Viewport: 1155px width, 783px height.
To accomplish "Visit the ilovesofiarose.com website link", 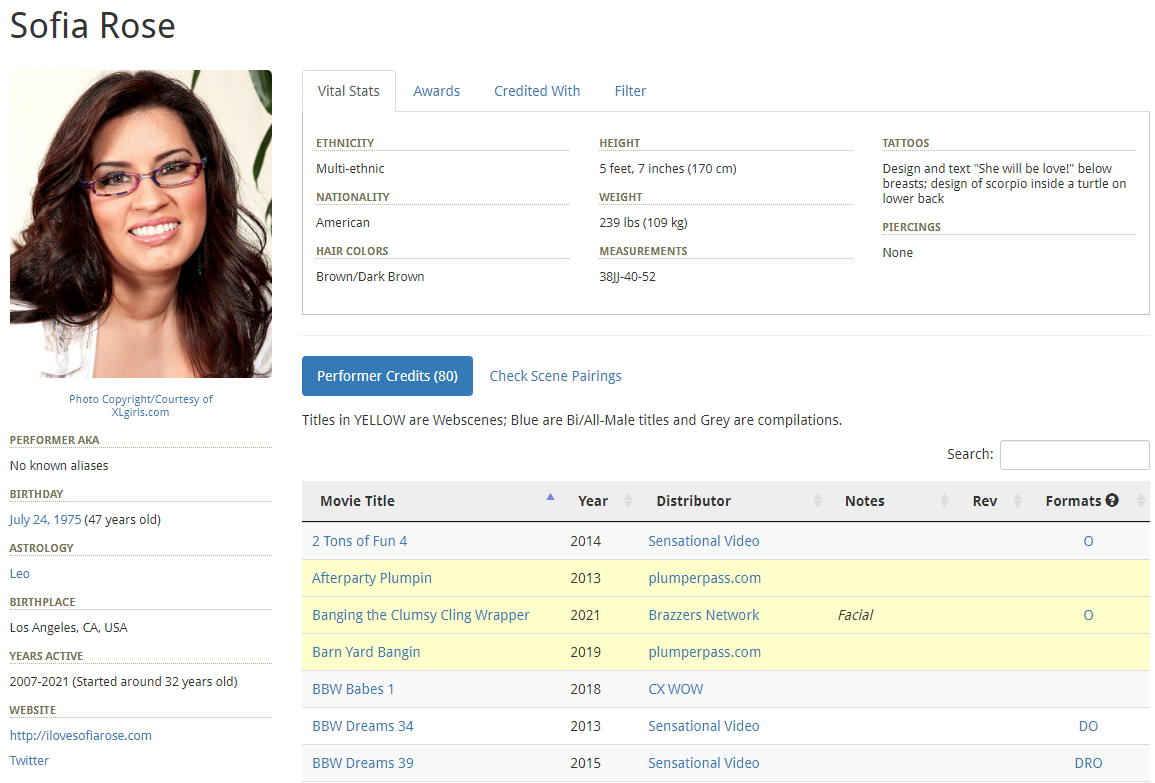I will point(81,735).
